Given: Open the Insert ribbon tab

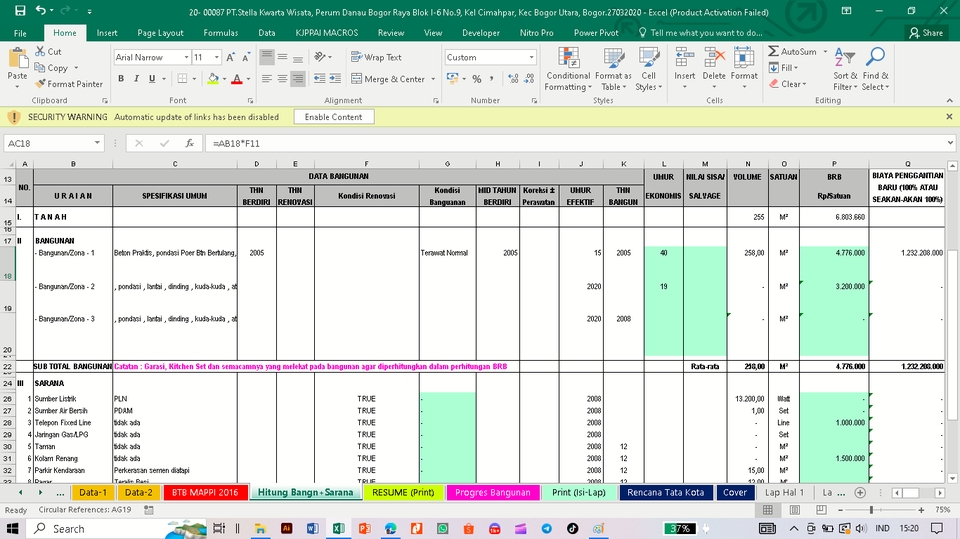Looking at the screenshot, I should tap(107, 33).
